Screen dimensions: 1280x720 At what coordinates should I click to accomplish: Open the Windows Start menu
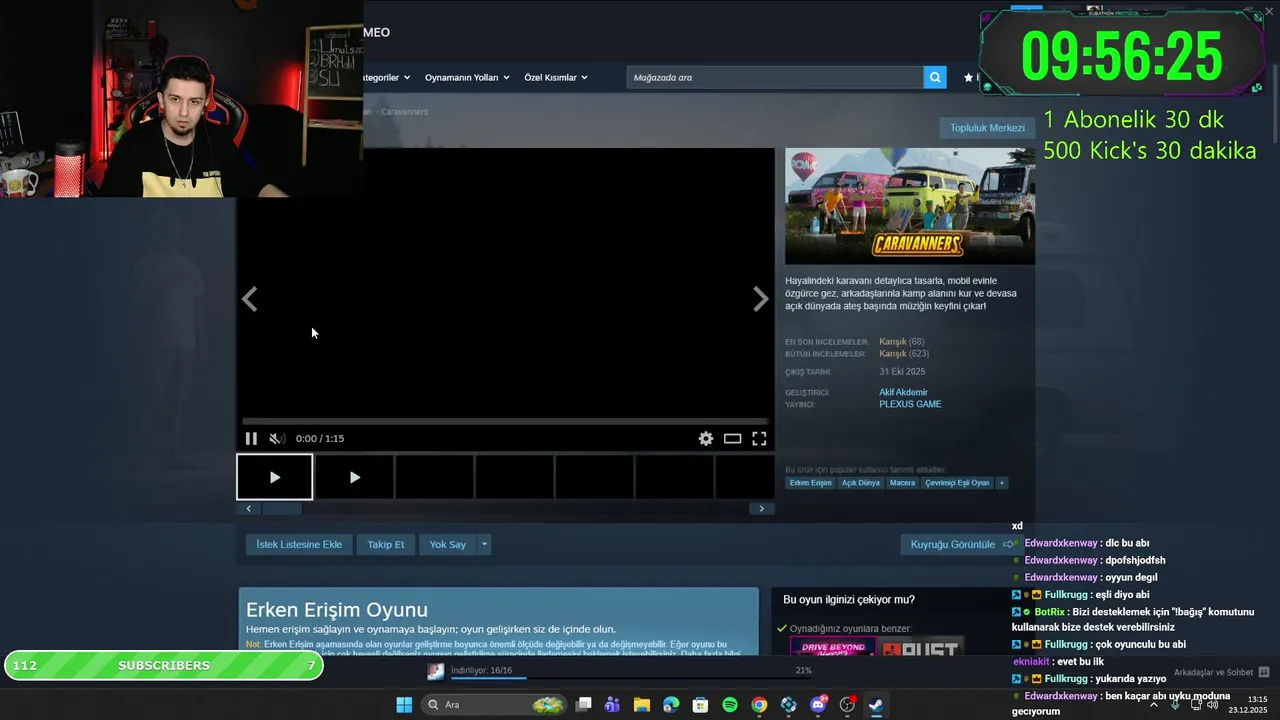(404, 705)
